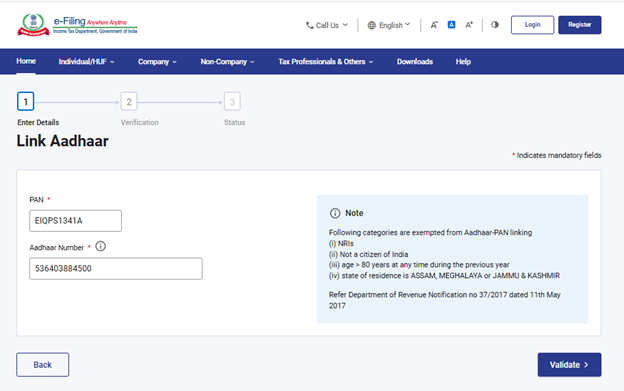
Task: Click the info icon beside Aadhaar Number
Action: pos(101,246)
